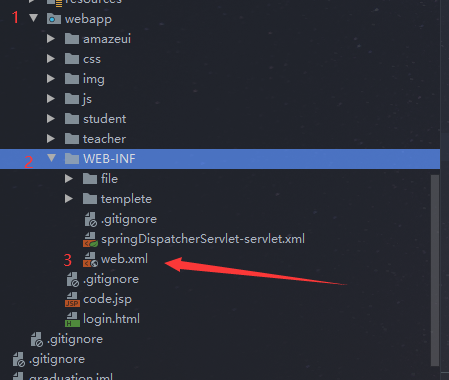
Task: Expand the img folder arrow
Action: pyautogui.click(x=51, y=79)
